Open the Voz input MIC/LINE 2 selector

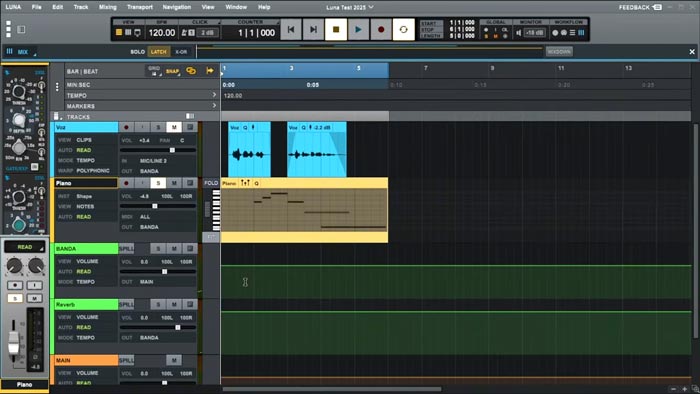click(153, 161)
